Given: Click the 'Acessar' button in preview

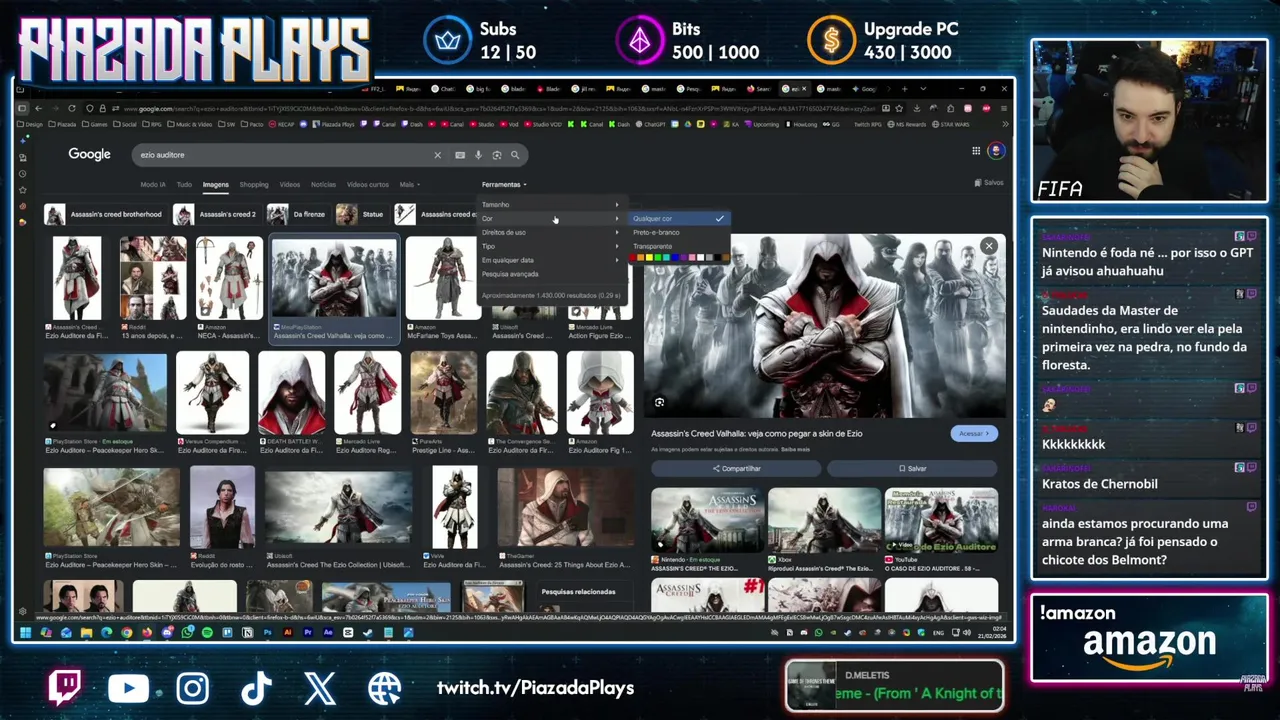Looking at the screenshot, I should 973,433.
